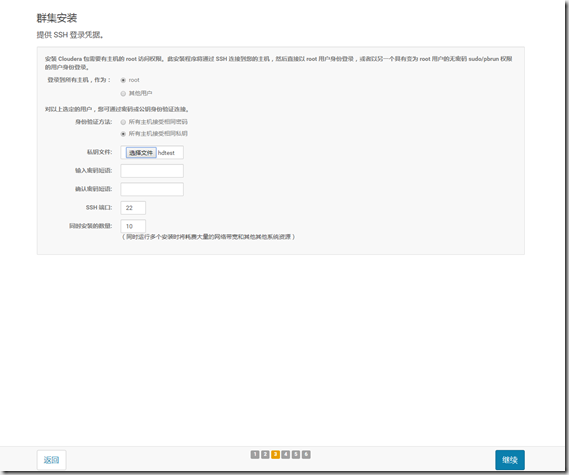Click the simultaneous installs field showing 10

pyautogui.click(x=133, y=226)
